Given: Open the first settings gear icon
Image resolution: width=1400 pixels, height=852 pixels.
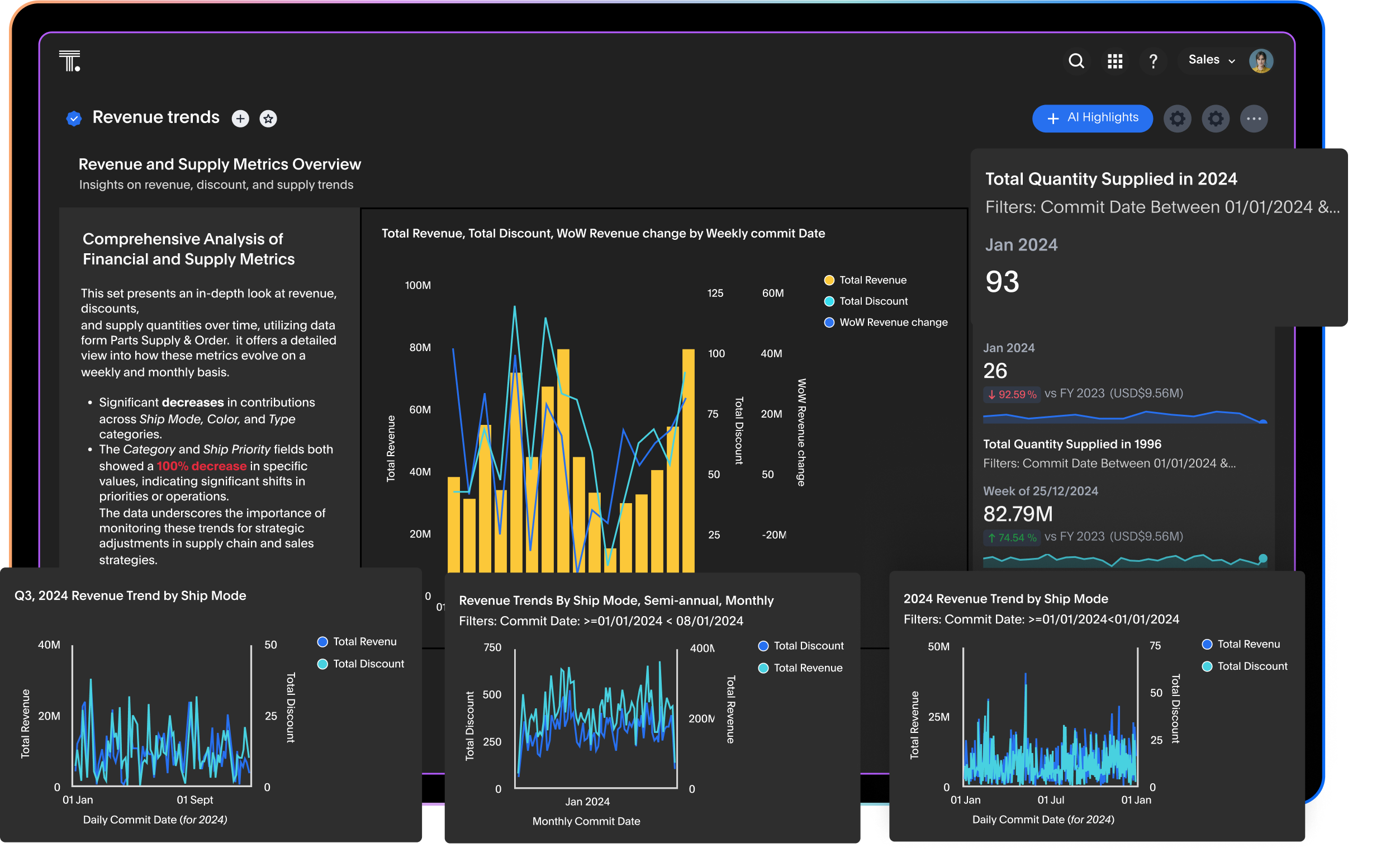Looking at the screenshot, I should coord(1177,118).
